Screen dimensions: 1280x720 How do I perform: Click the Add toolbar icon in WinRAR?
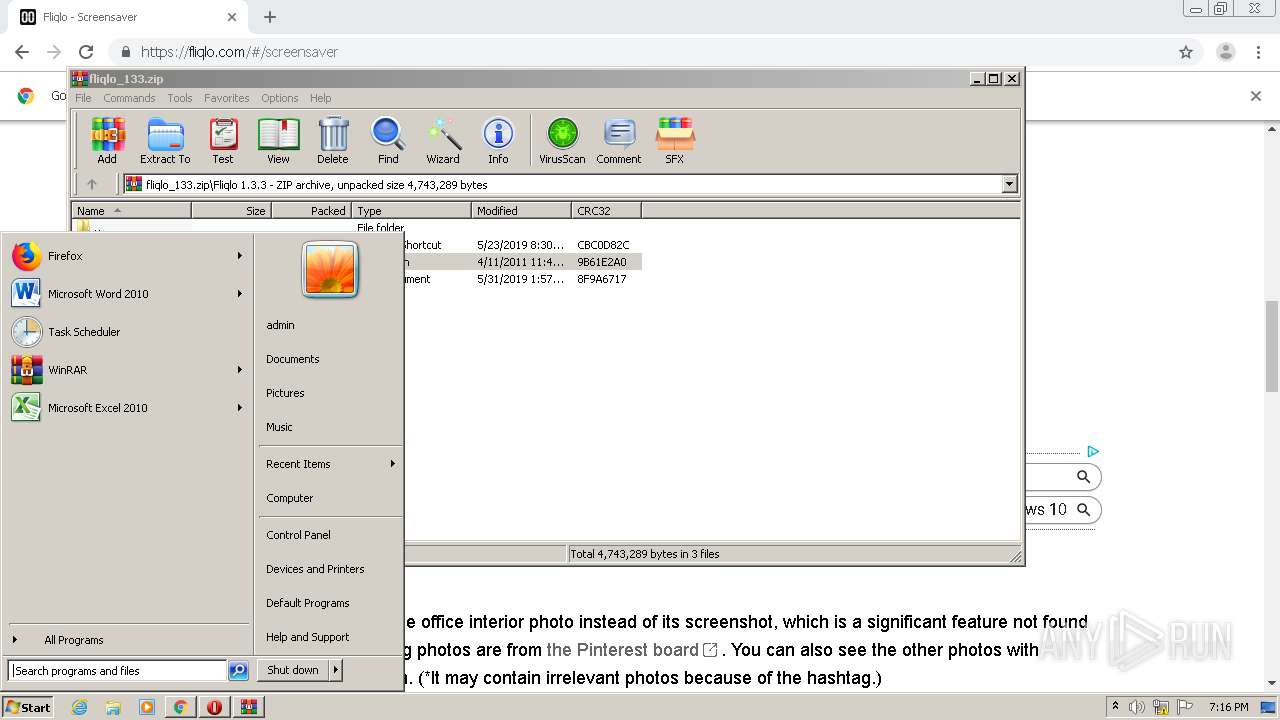[x=107, y=140]
